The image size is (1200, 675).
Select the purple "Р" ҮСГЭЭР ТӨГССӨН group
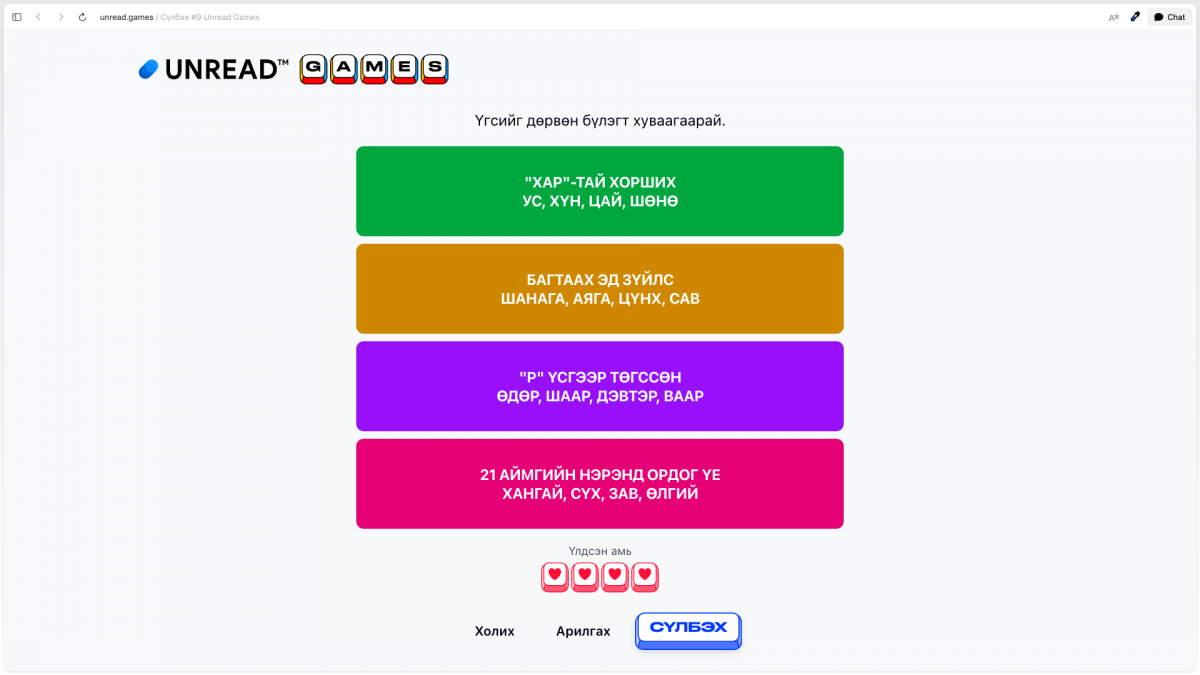(600, 386)
